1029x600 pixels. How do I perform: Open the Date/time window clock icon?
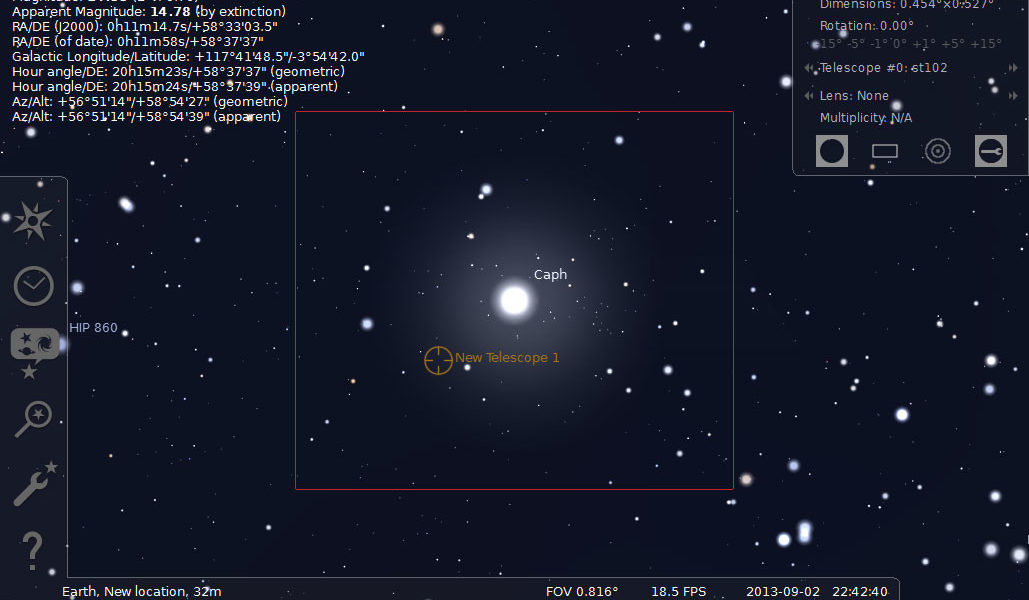(33, 286)
